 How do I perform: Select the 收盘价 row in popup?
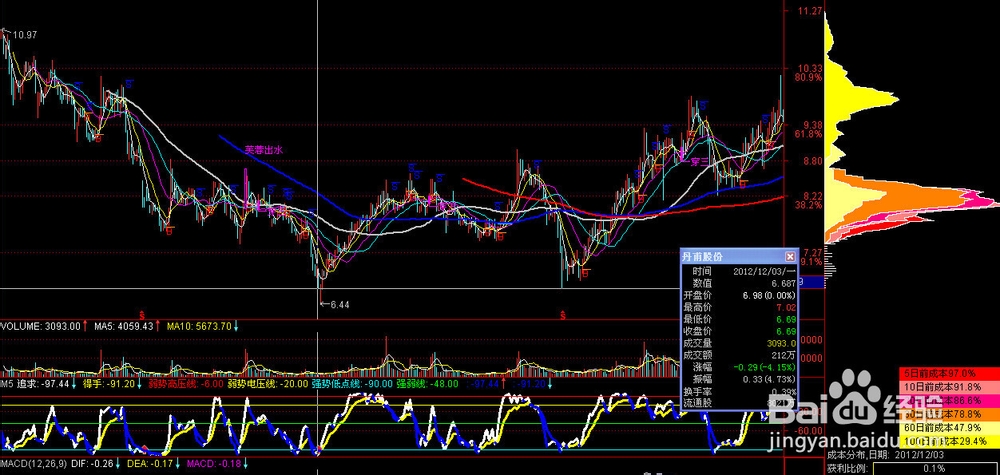click(739, 331)
